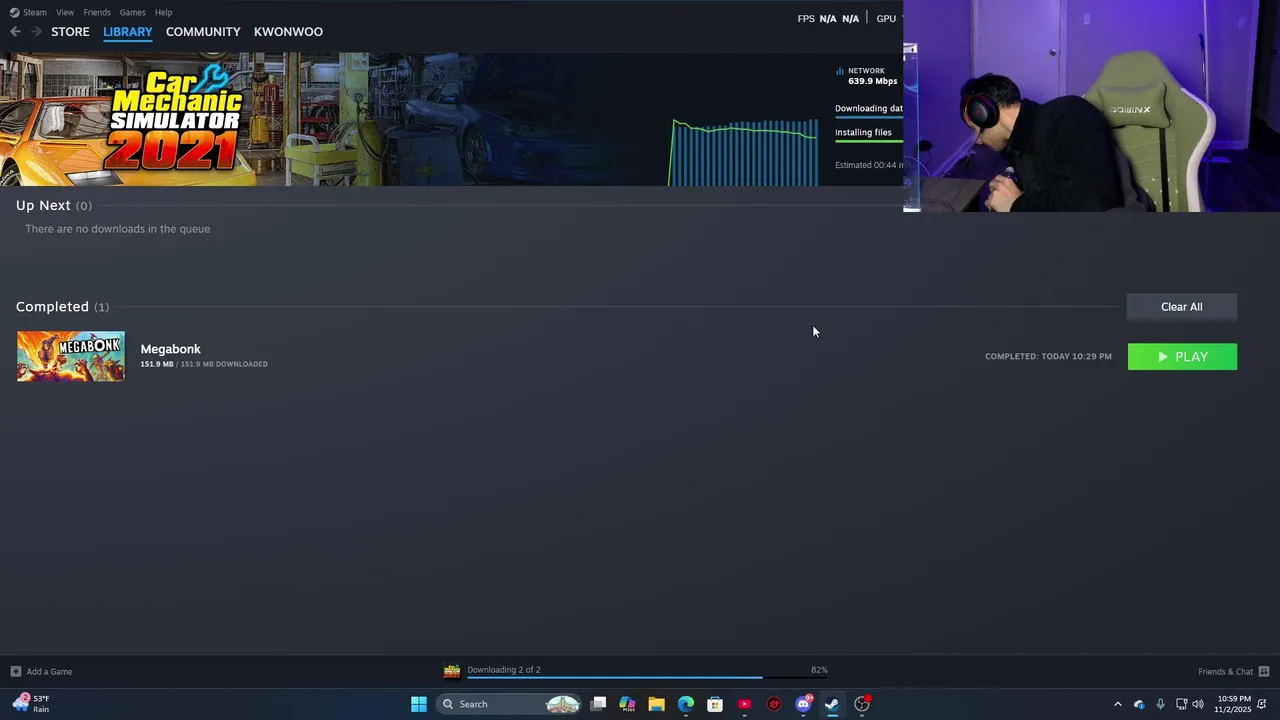This screenshot has height=720, width=1280.
Task: Click the network tray icon
Action: pos(1181,704)
